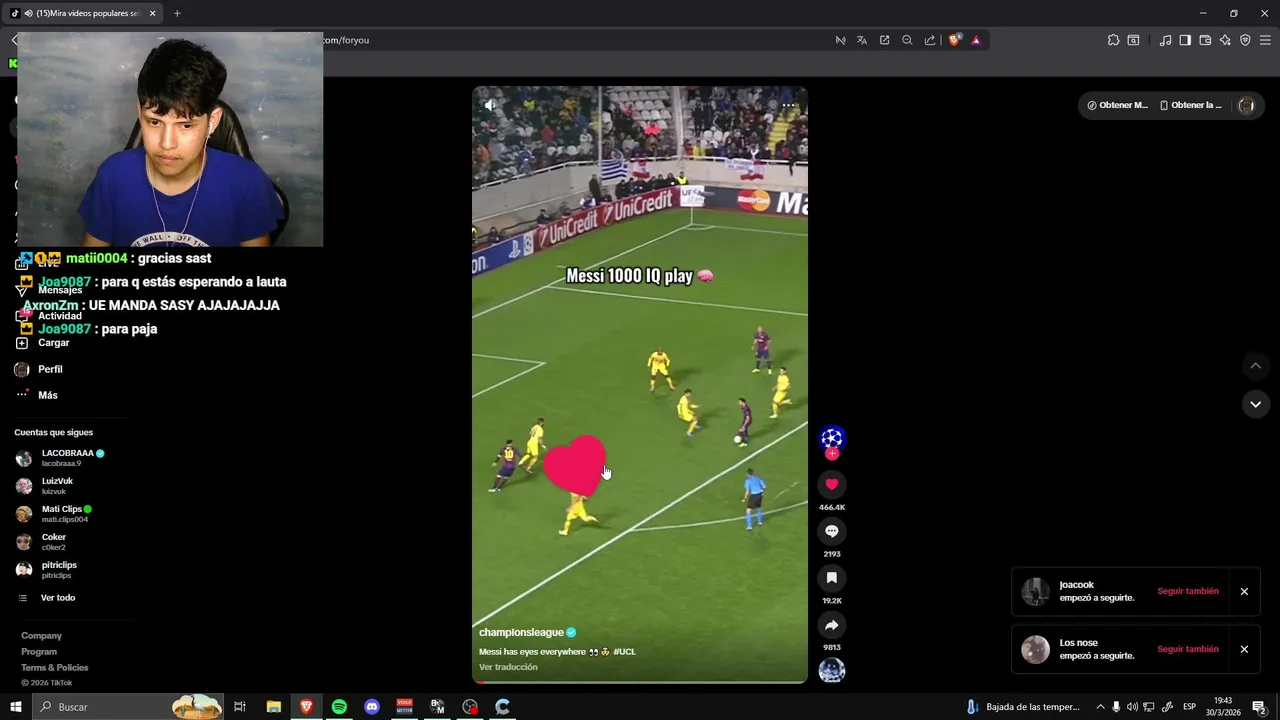
Task: Click the zoom magnifier icon in the address bar
Action: pos(907,40)
